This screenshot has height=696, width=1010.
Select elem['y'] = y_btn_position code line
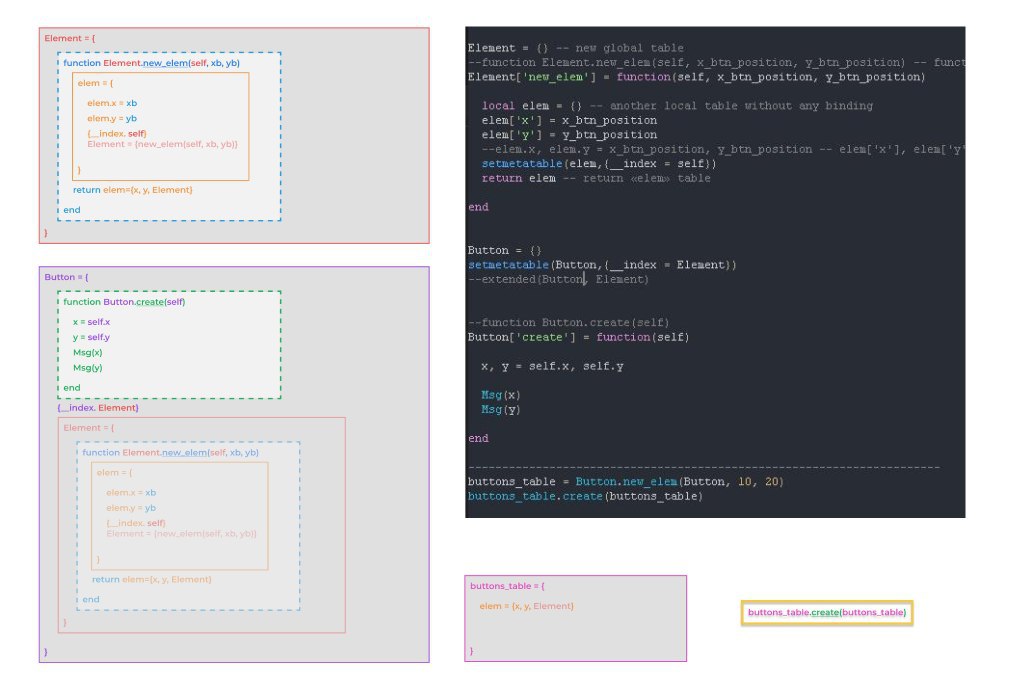(x=569, y=135)
